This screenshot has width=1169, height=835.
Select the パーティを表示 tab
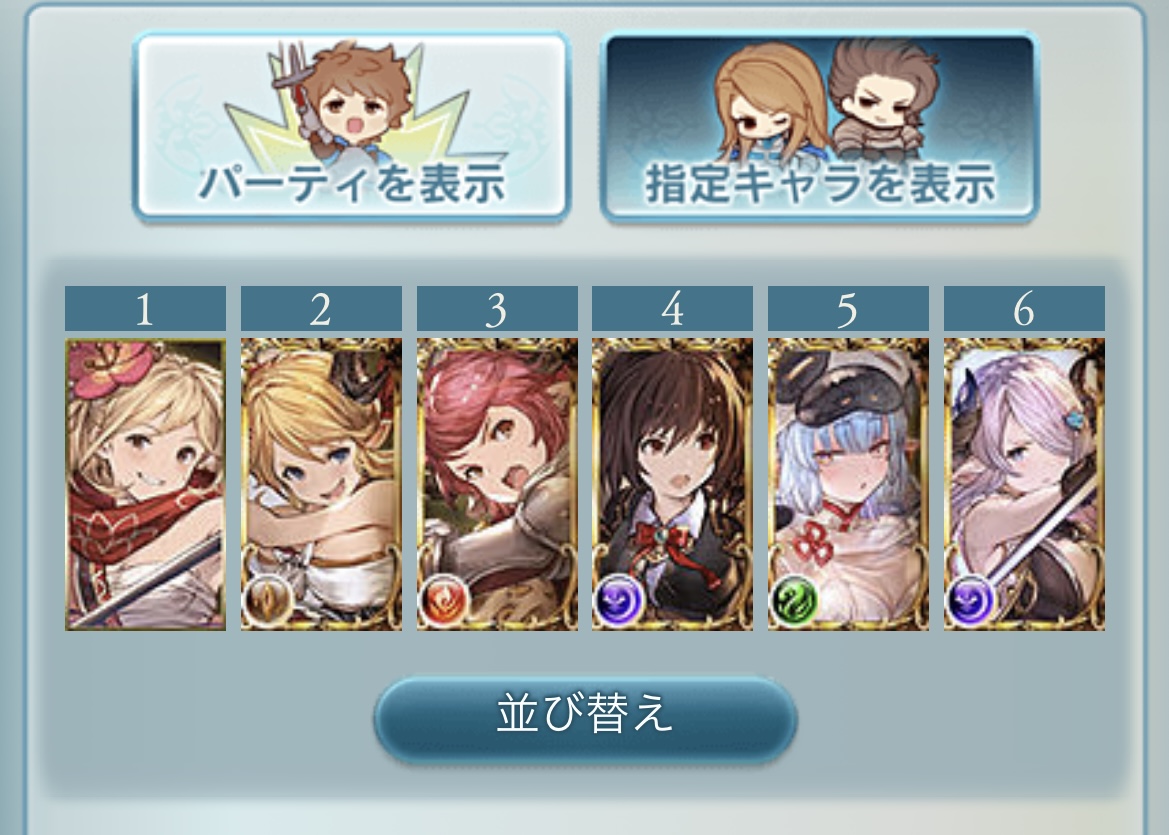click(351, 126)
